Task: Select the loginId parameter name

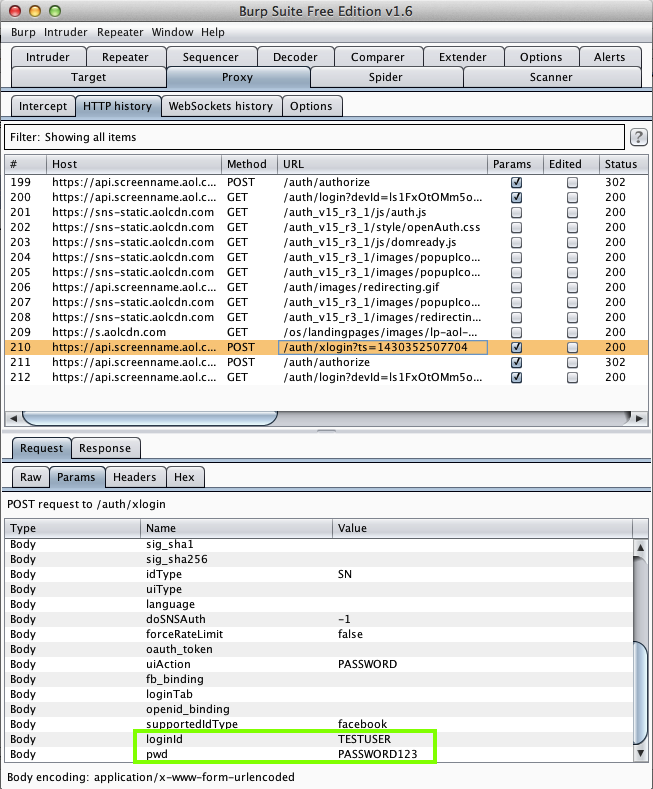Action: [x=165, y=739]
